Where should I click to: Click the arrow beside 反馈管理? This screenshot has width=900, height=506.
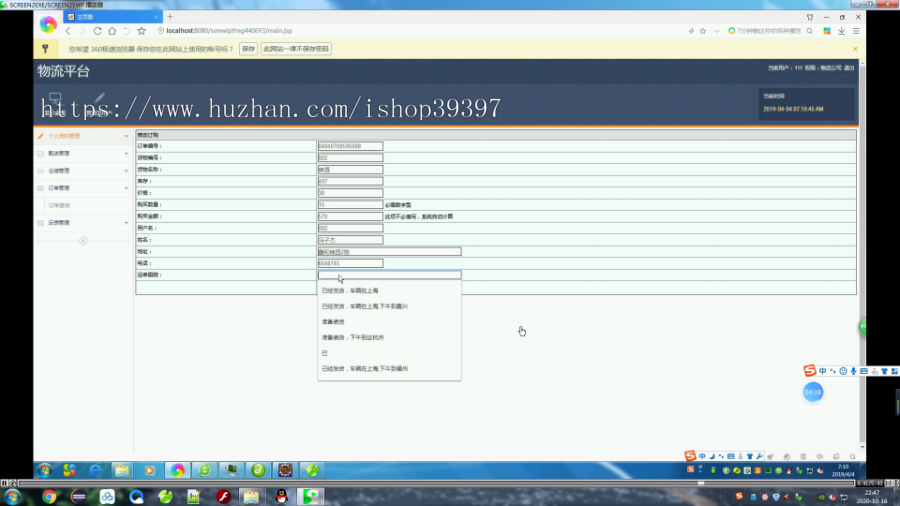pos(126,223)
